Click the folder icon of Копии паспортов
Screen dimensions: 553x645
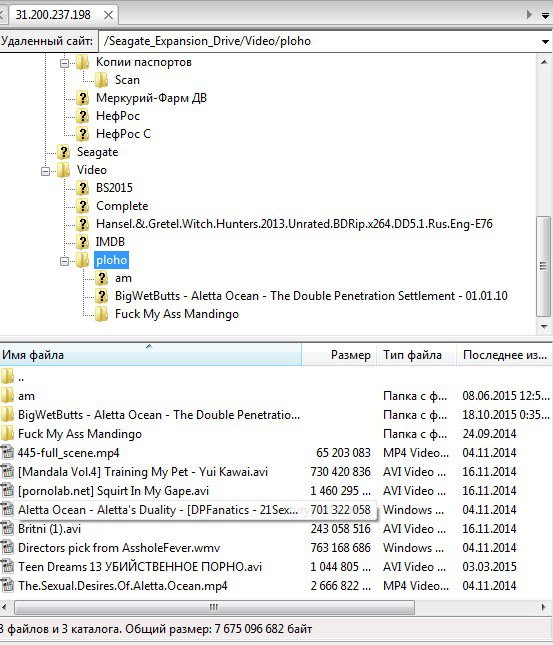[82, 63]
